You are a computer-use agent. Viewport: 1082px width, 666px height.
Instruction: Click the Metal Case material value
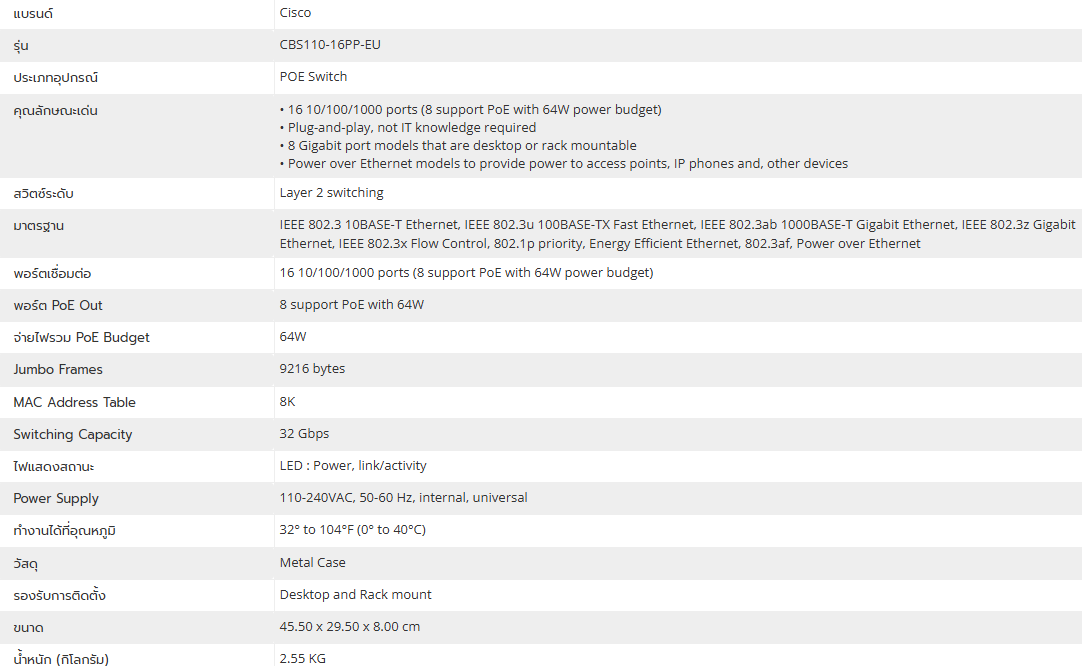click(x=312, y=562)
